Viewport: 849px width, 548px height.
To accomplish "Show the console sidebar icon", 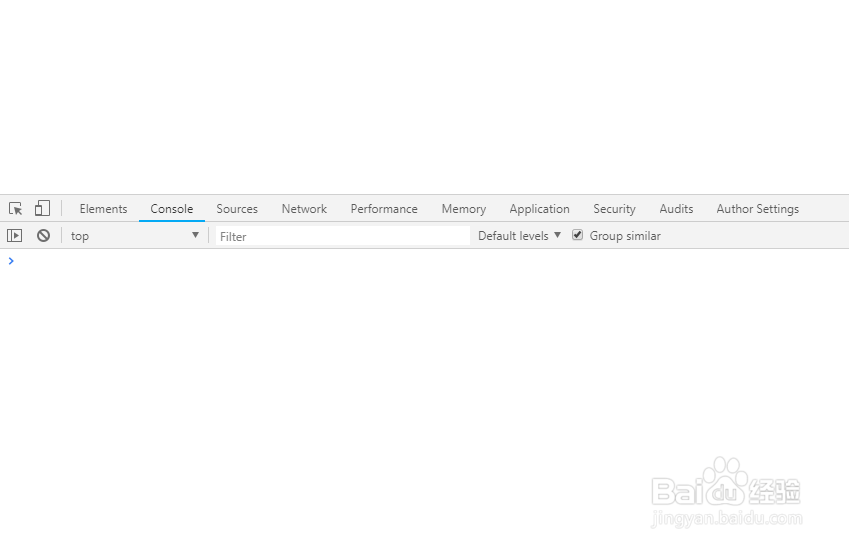I will pos(15,236).
